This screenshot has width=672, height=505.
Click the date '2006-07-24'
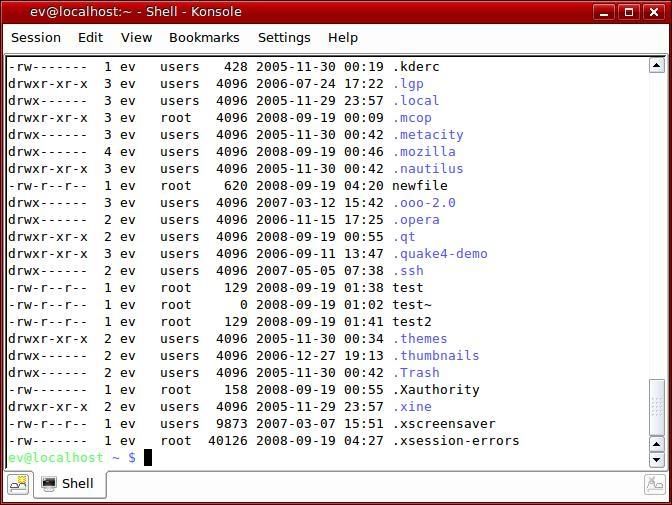coord(296,84)
